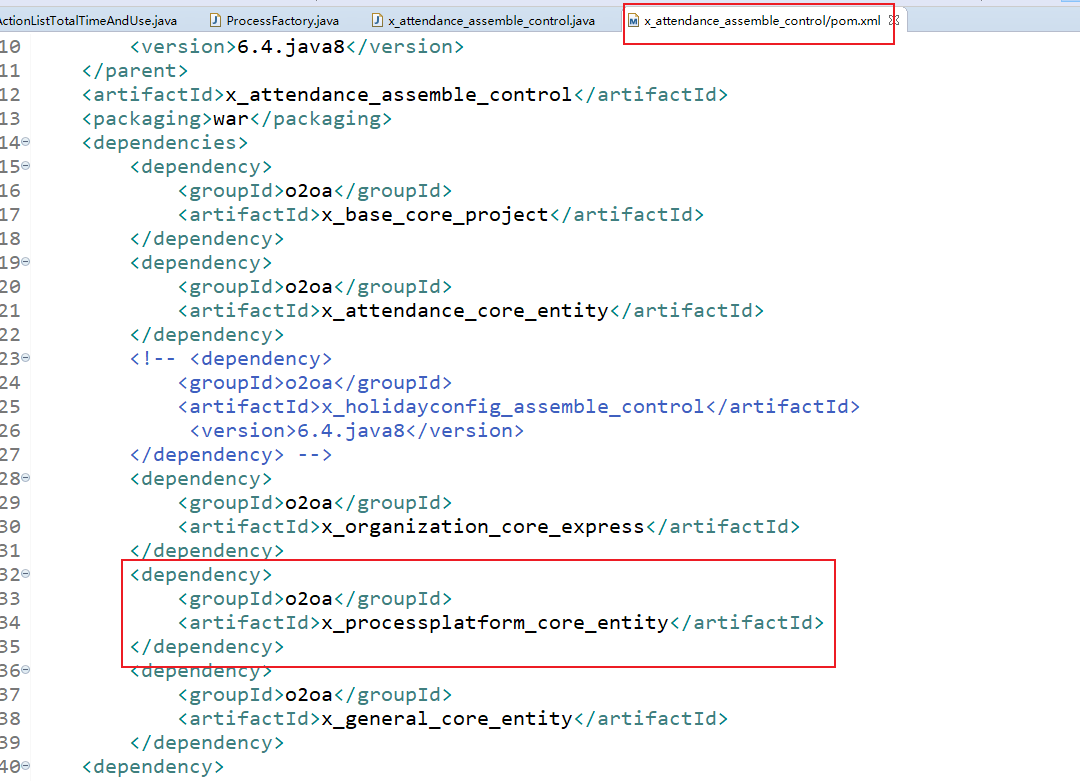Click the dependencies opening tag on line 14
The height and width of the screenshot is (781, 1080).
(x=165, y=143)
